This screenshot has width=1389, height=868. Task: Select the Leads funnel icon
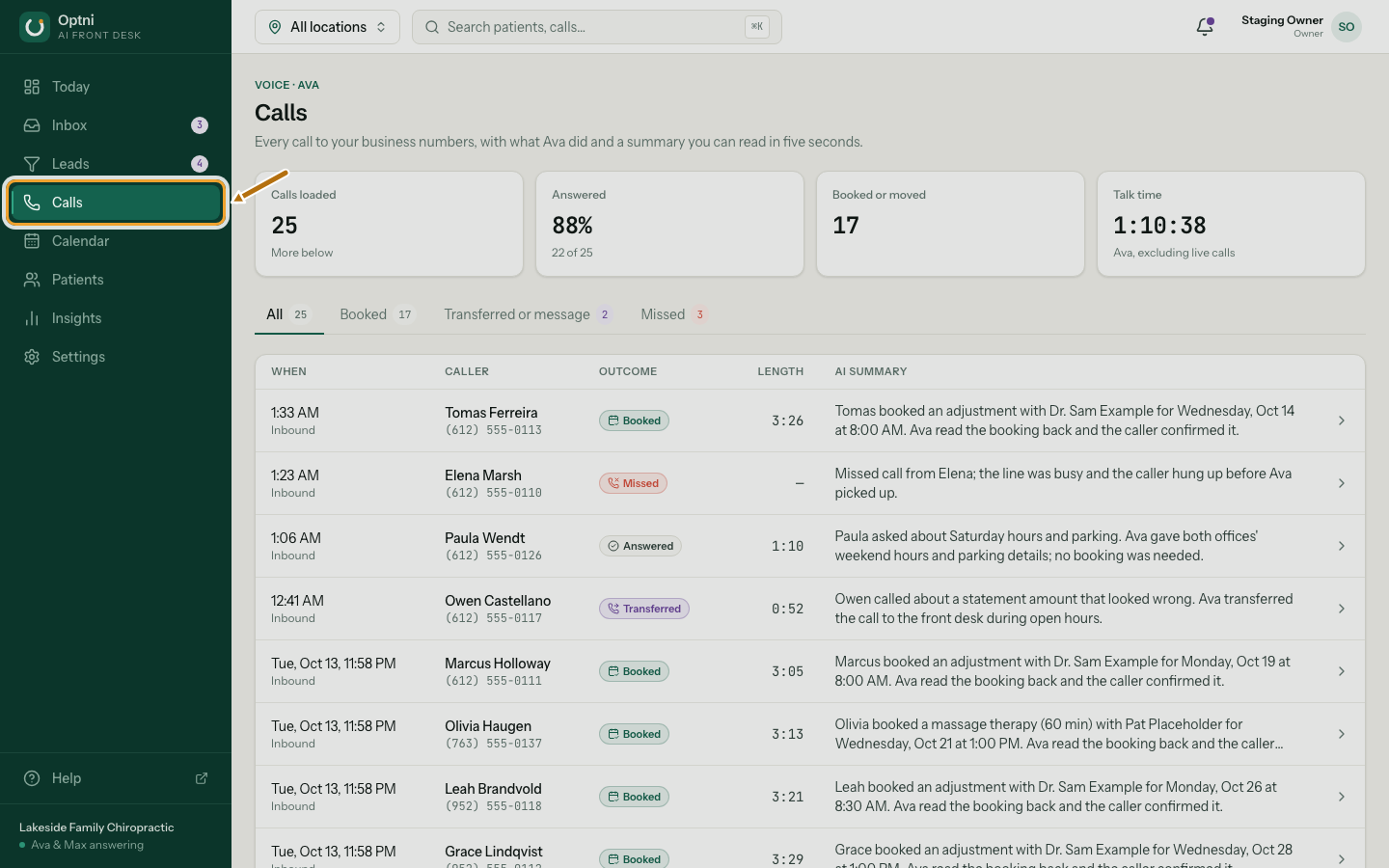tap(32, 164)
